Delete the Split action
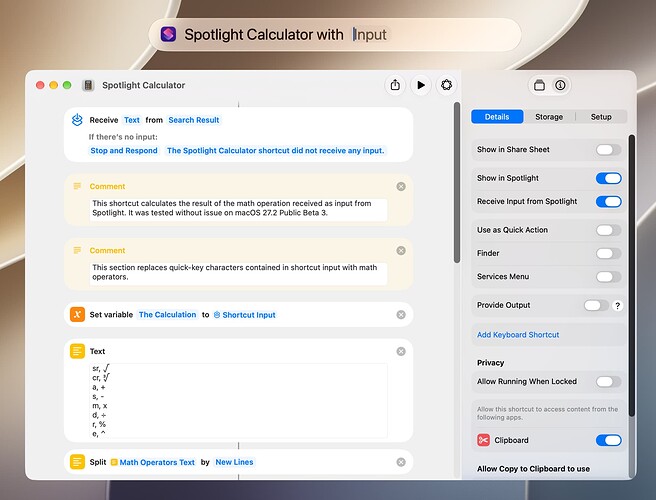This screenshot has height=500, width=656. point(401,462)
